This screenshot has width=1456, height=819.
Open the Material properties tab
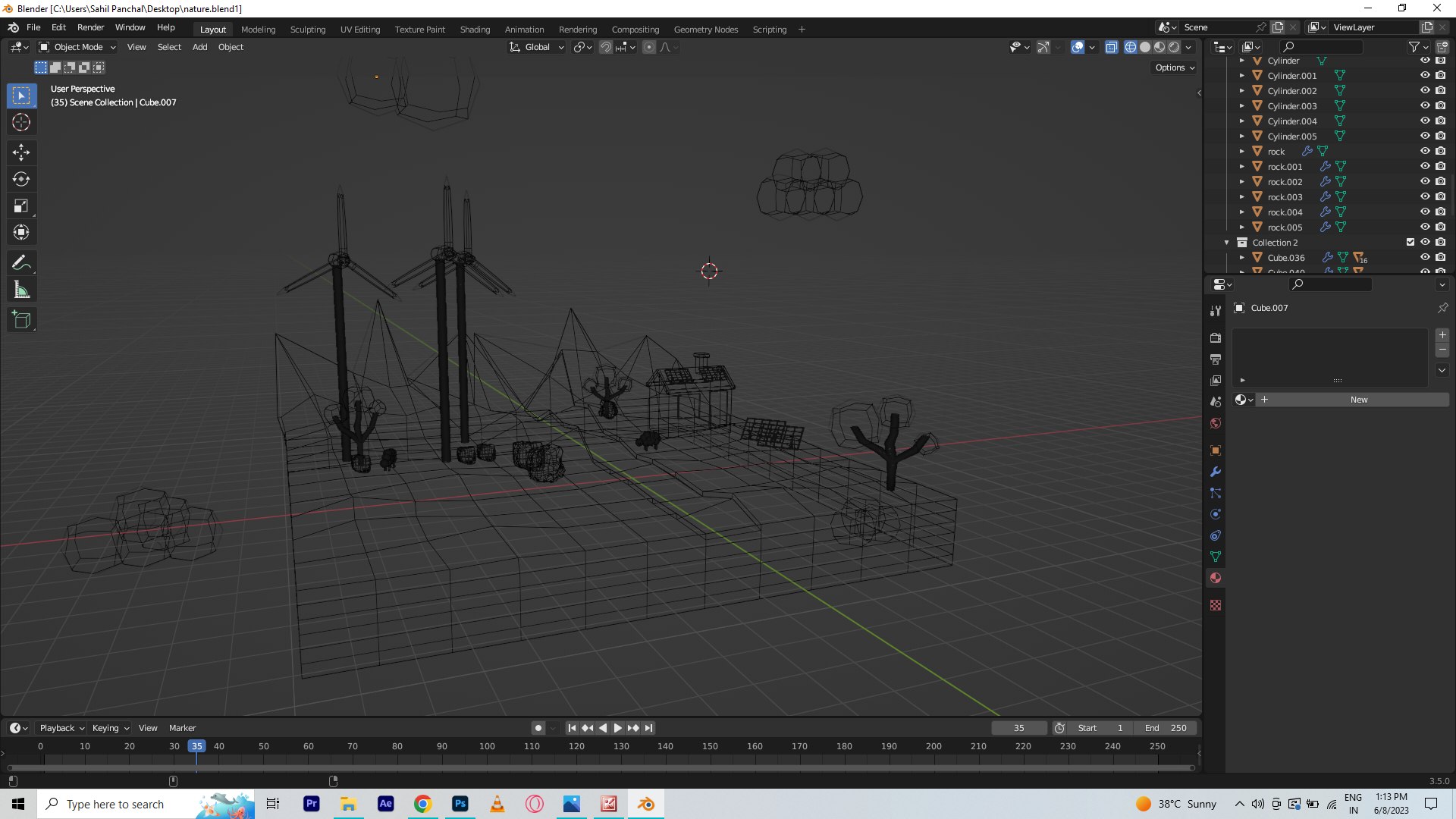point(1216,578)
